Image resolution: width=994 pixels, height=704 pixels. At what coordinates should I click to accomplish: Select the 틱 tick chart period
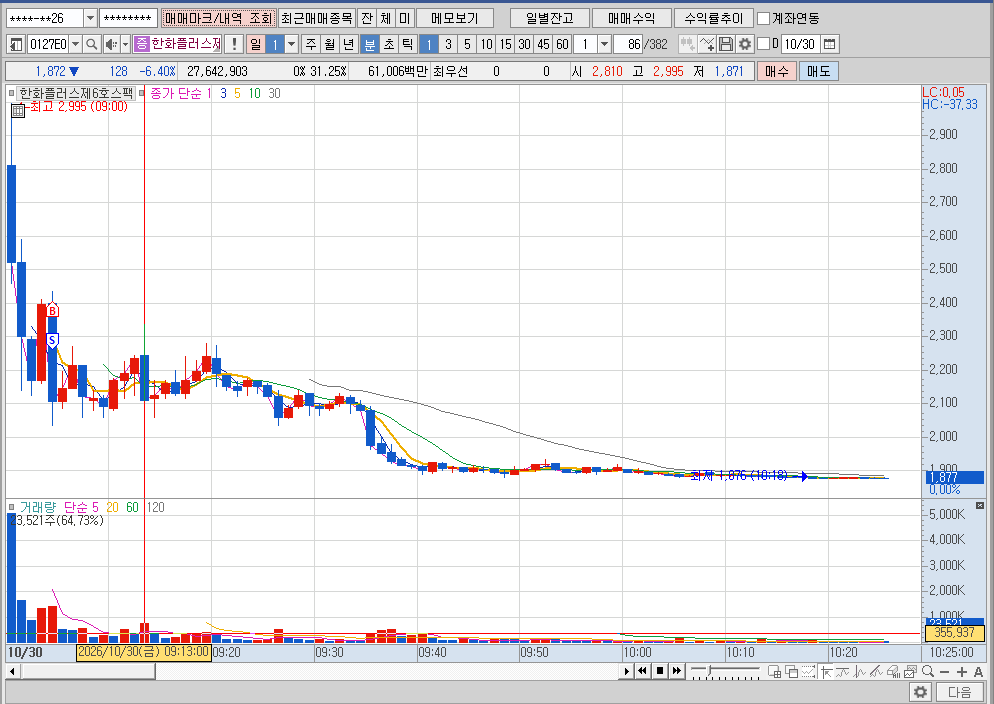click(x=407, y=44)
